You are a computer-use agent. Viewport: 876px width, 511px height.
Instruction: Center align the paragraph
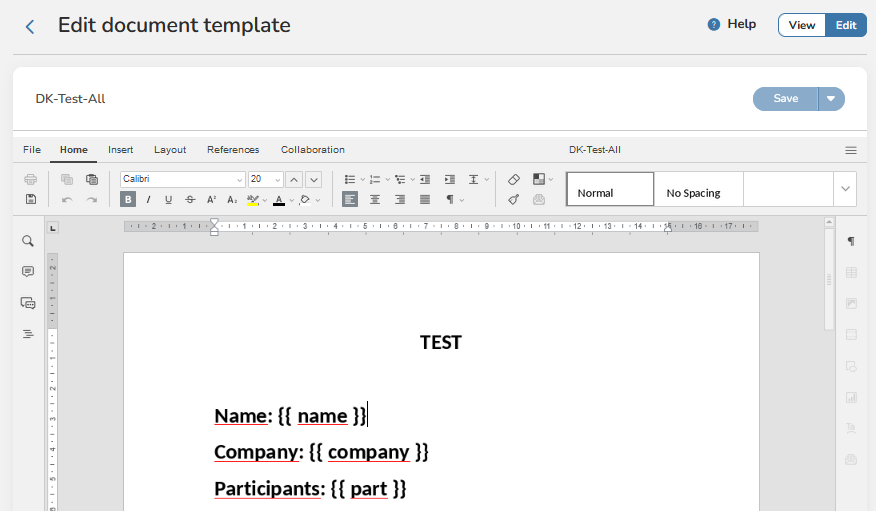click(375, 199)
